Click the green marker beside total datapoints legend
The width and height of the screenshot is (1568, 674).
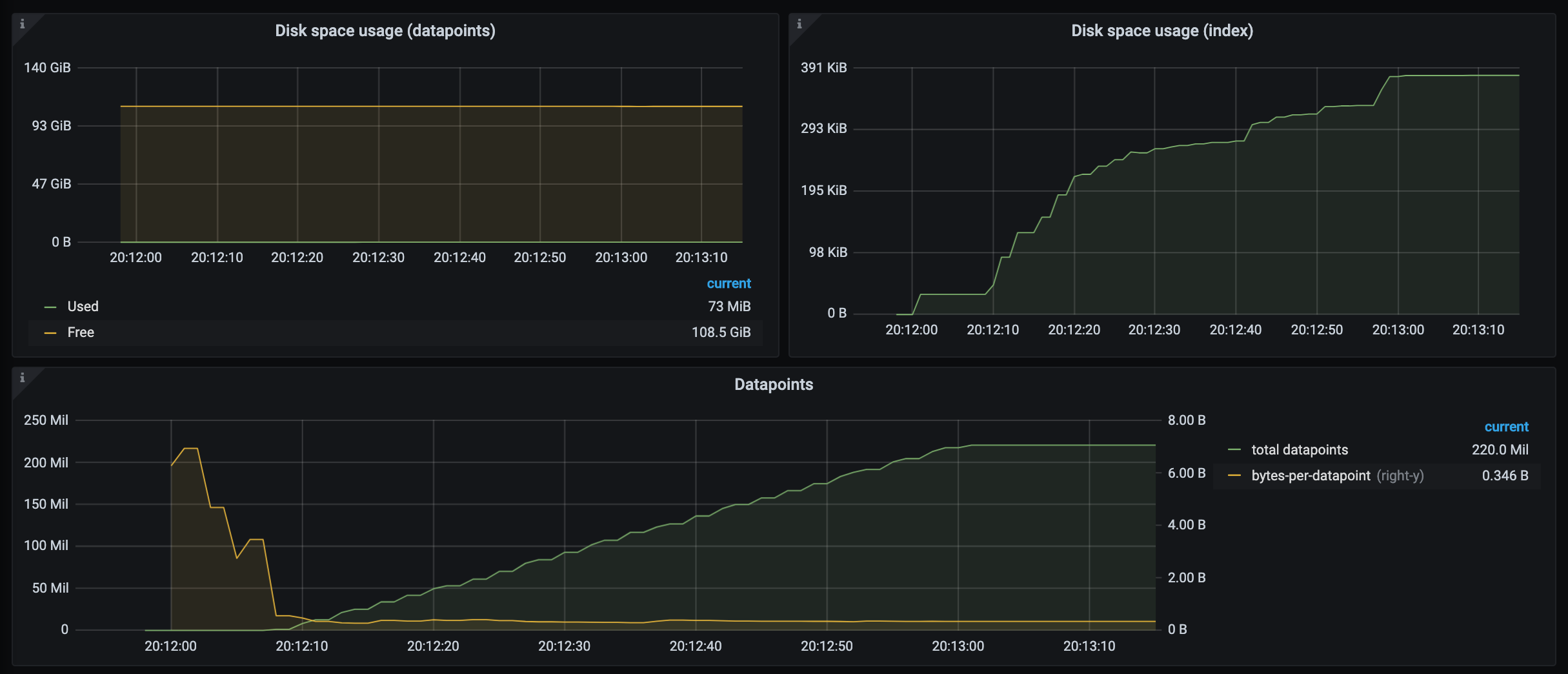[x=1235, y=450]
